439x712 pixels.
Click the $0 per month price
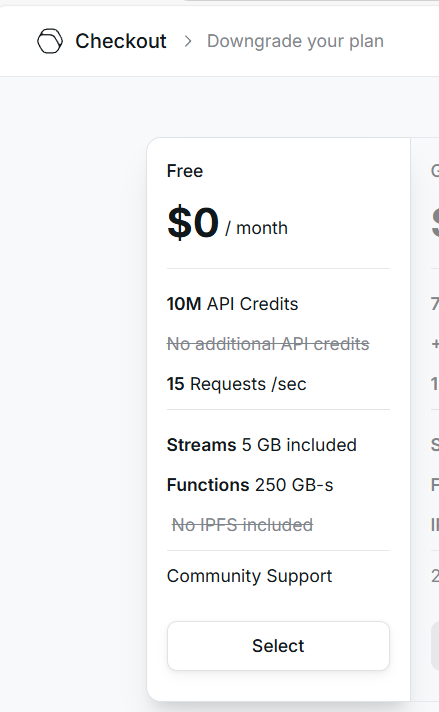pos(227,223)
